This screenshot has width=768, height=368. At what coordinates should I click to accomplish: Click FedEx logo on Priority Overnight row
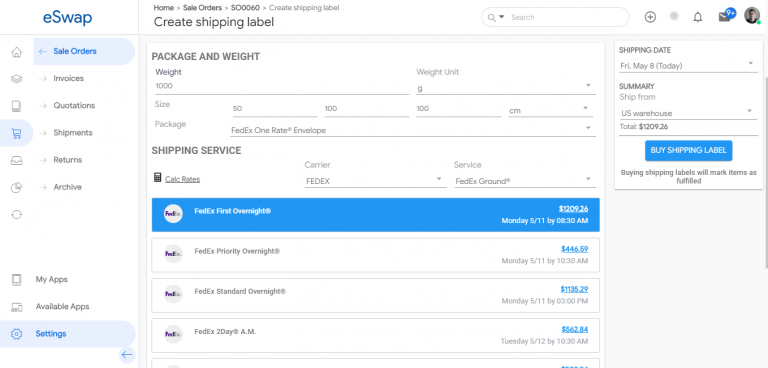point(173,254)
